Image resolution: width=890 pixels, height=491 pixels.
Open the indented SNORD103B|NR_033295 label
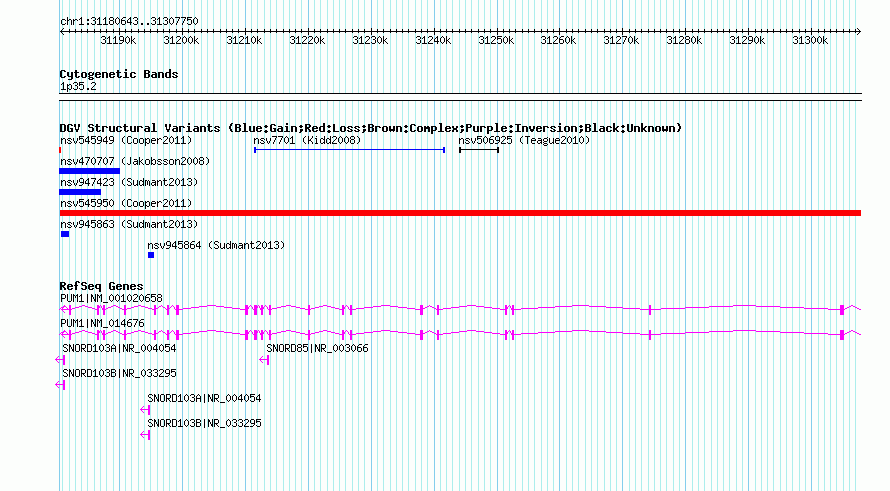(x=204, y=423)
